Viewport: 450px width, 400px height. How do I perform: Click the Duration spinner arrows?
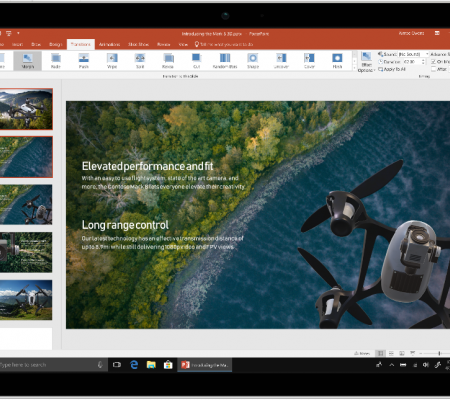[423, 62]
